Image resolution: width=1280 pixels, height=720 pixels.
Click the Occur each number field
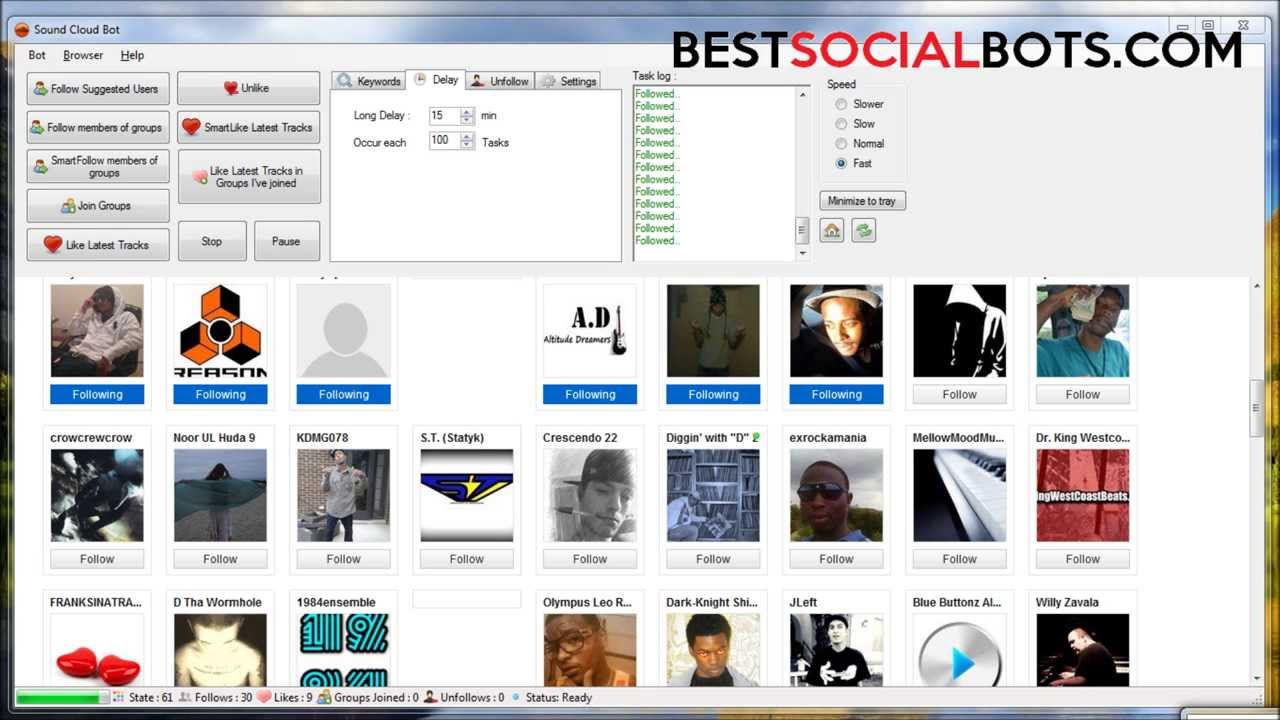tap(444, 141)
